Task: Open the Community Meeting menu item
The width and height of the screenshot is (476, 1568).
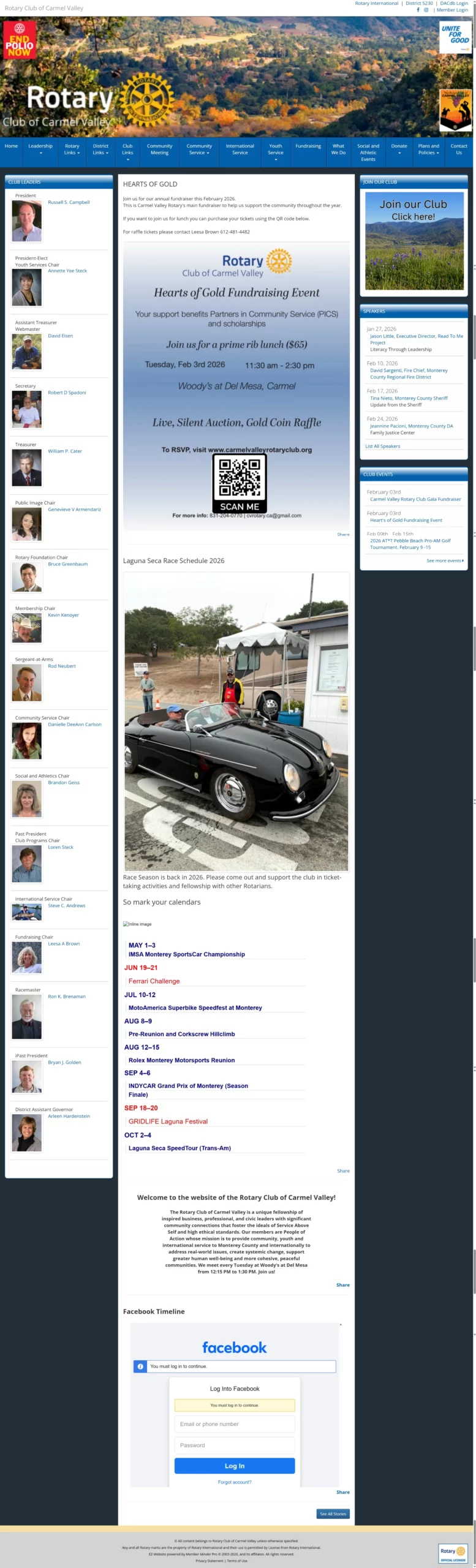Action: 159,149
